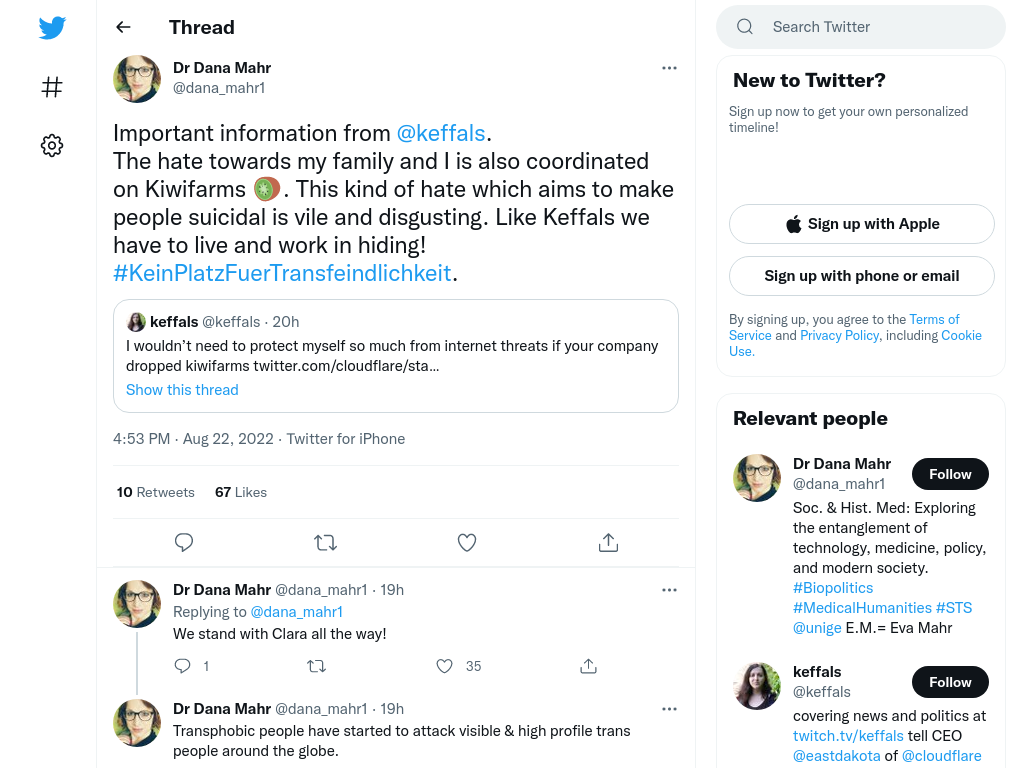The width and height of the screenshot is (1024, 768).
Task: Open more options on the Transphobic people reply
Action: pos(669,709)
